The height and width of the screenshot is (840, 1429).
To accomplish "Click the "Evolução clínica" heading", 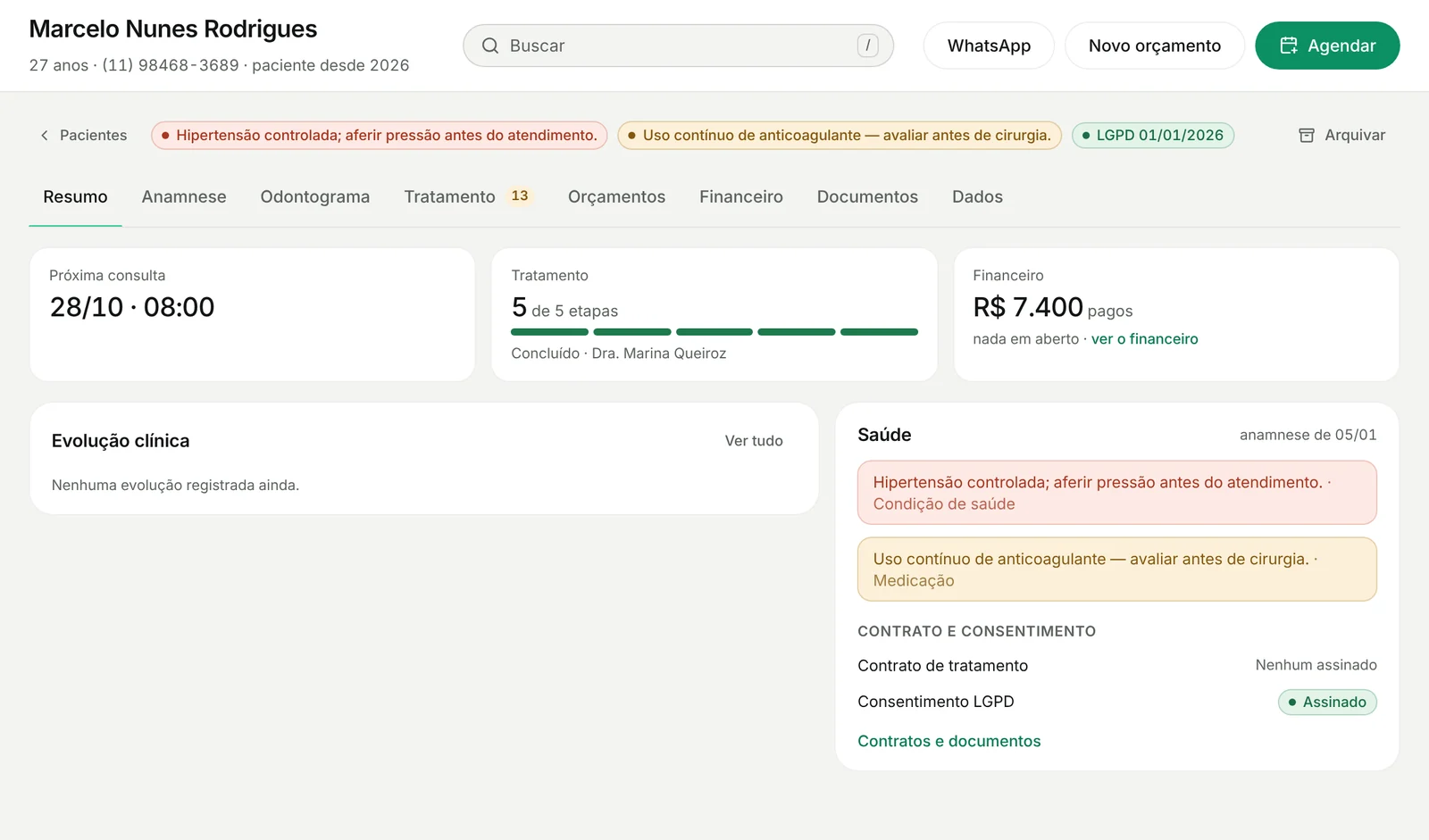I will 121,441.
